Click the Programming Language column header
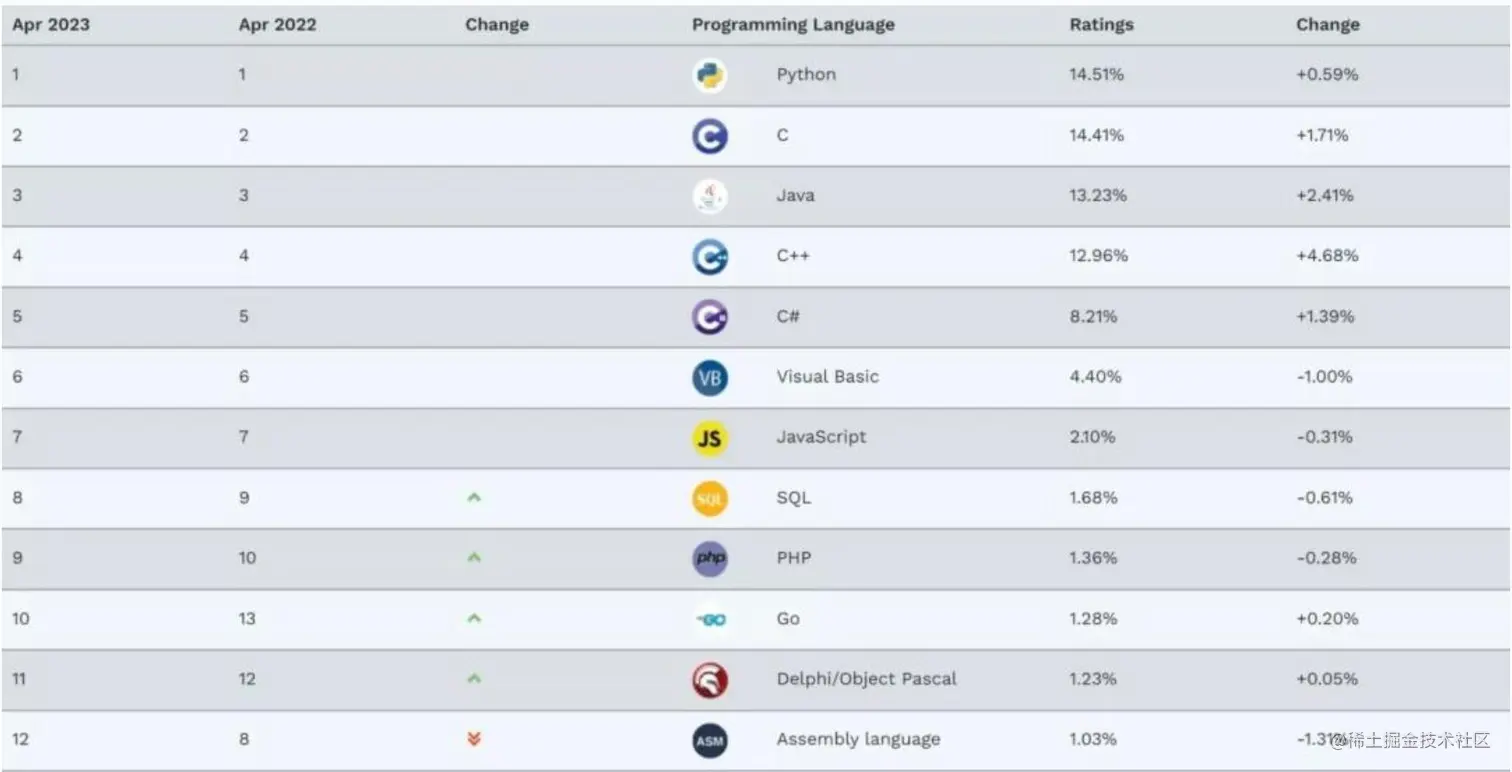The height and width of the screenshot is (772, 1512). tap(792, 25)
